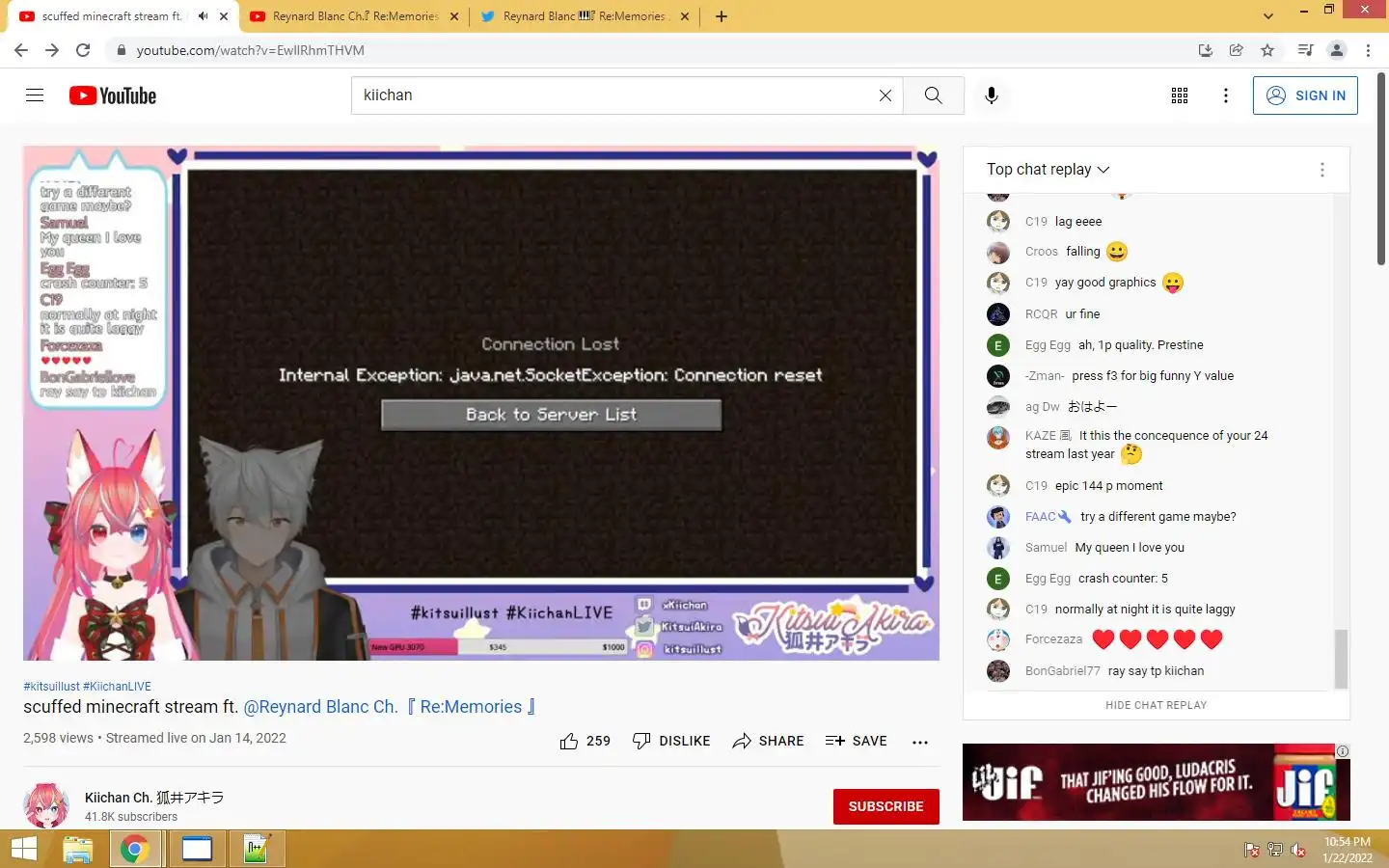Image resolution: width=1389 pixels, height=868 pixels.
Task: Open File Explorer from the taskbar
Action: click(77, 850)
